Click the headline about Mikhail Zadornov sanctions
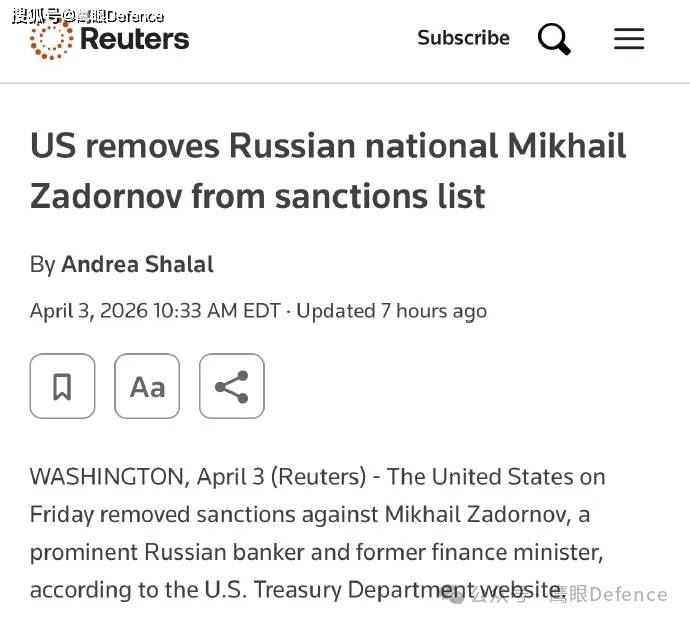The image size is (690, 622). pos(328,170)
